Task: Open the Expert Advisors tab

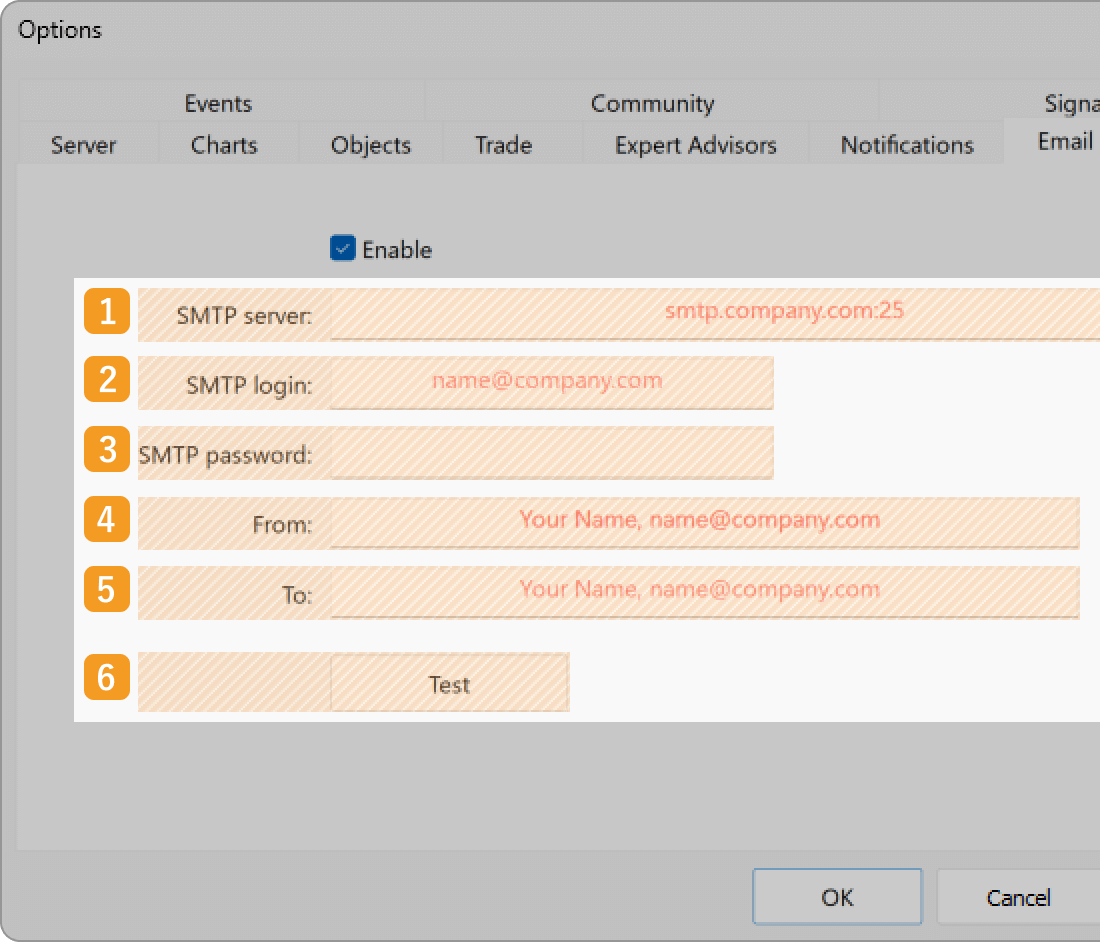Action: click(695, 145)
